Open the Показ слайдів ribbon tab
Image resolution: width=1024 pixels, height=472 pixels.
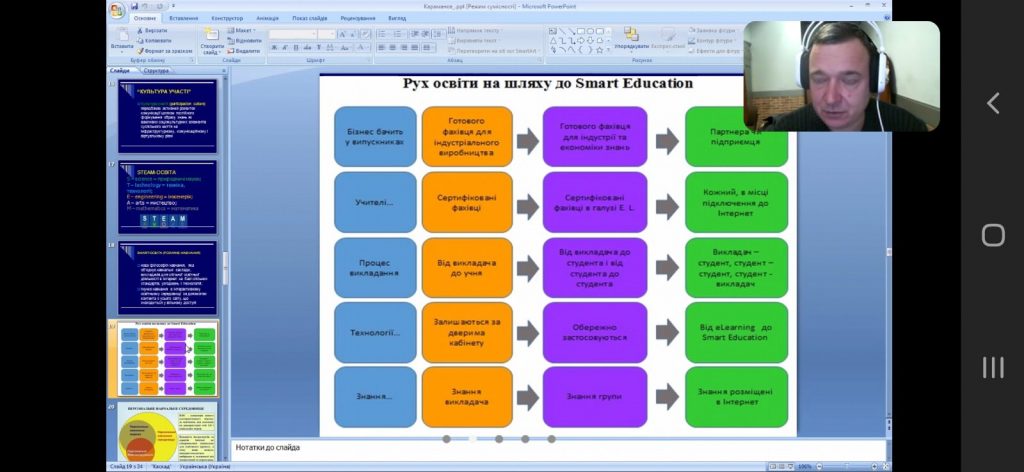(309, 18)
